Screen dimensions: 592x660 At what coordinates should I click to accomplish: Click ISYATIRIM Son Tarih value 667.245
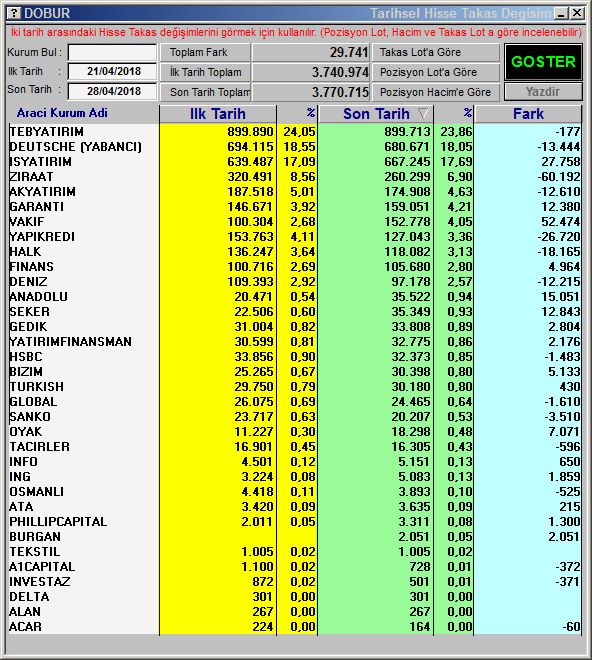pyautogui.click(x=408, y=162)
